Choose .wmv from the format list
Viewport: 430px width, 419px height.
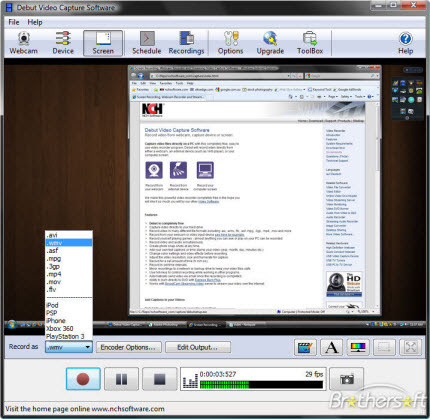click(69, 243)
